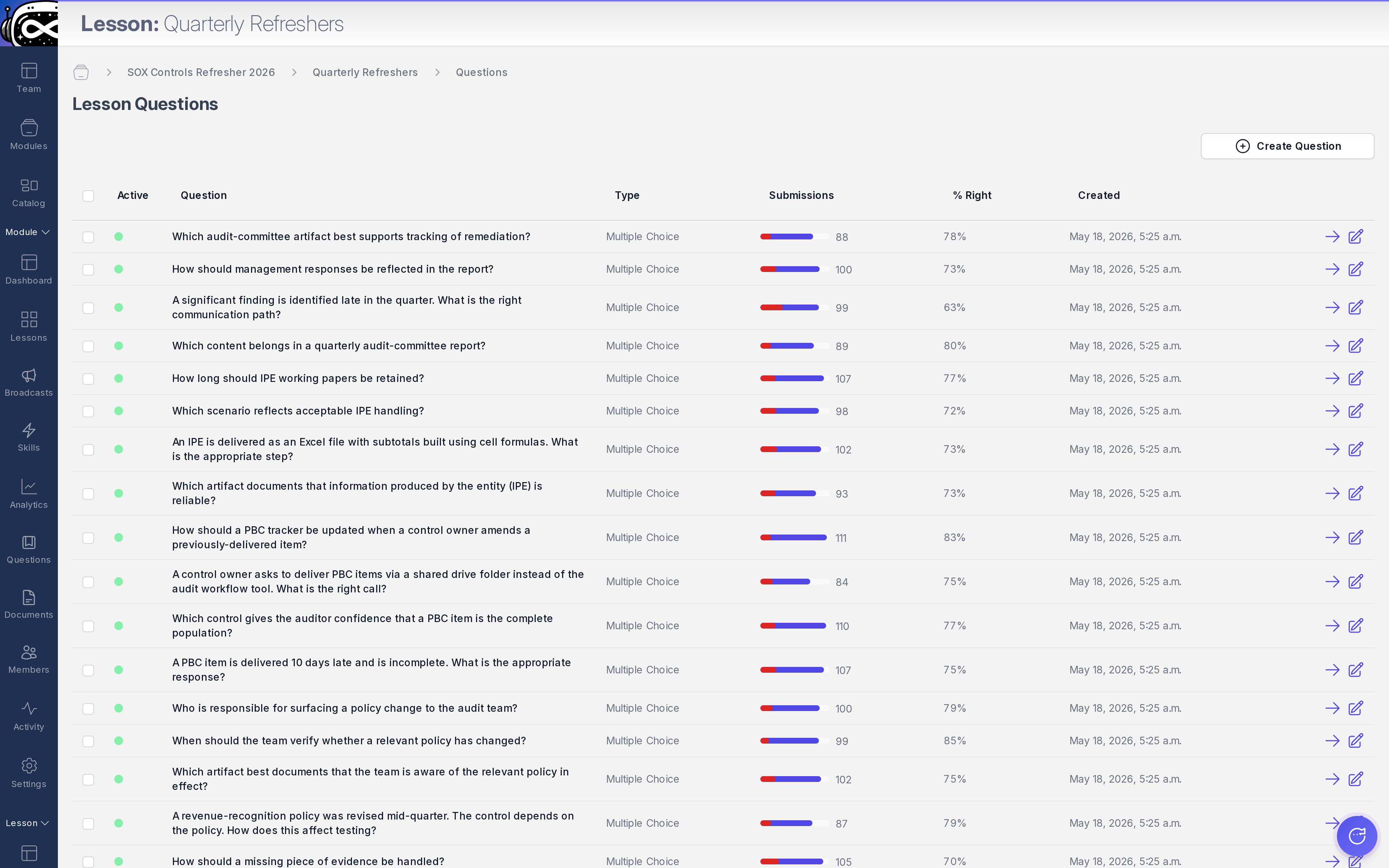The width and height of the screenshot is (1389, 868).
Task: Open question about policy awareness artifact
Action: point(370,779)
